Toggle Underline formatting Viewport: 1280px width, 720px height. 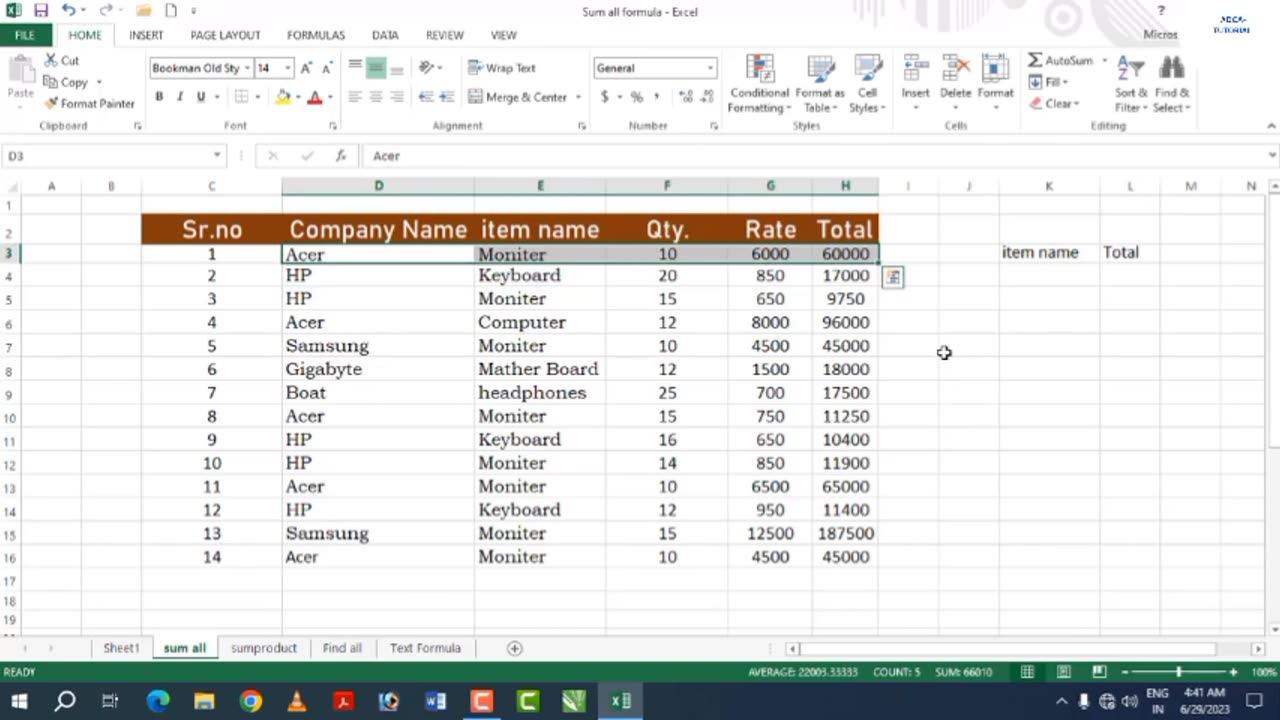coord(200,97)
